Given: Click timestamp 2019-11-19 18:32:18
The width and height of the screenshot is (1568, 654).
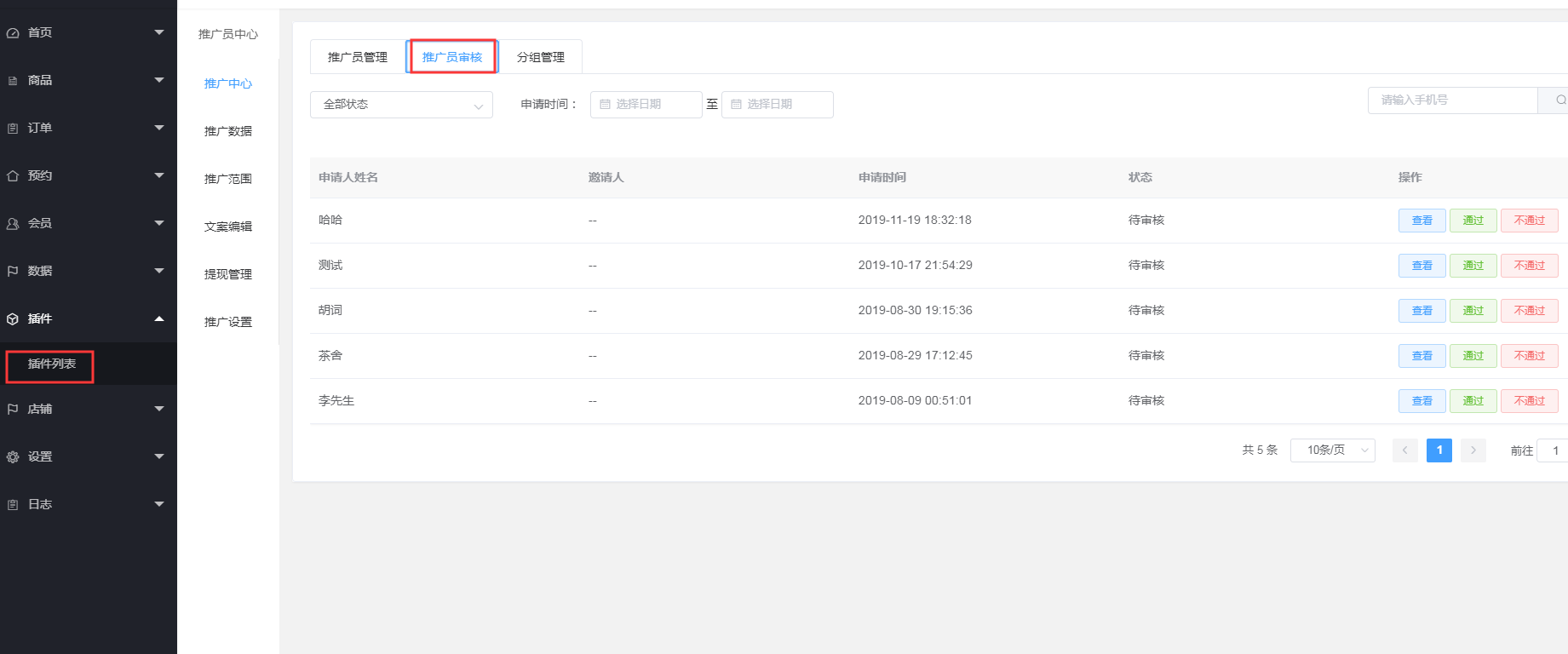Looking at the screenshot, I should (x=915, y=220).
